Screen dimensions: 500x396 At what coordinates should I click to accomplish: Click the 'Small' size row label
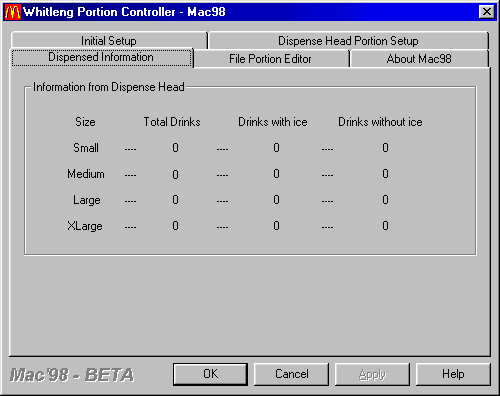[86, 148]
